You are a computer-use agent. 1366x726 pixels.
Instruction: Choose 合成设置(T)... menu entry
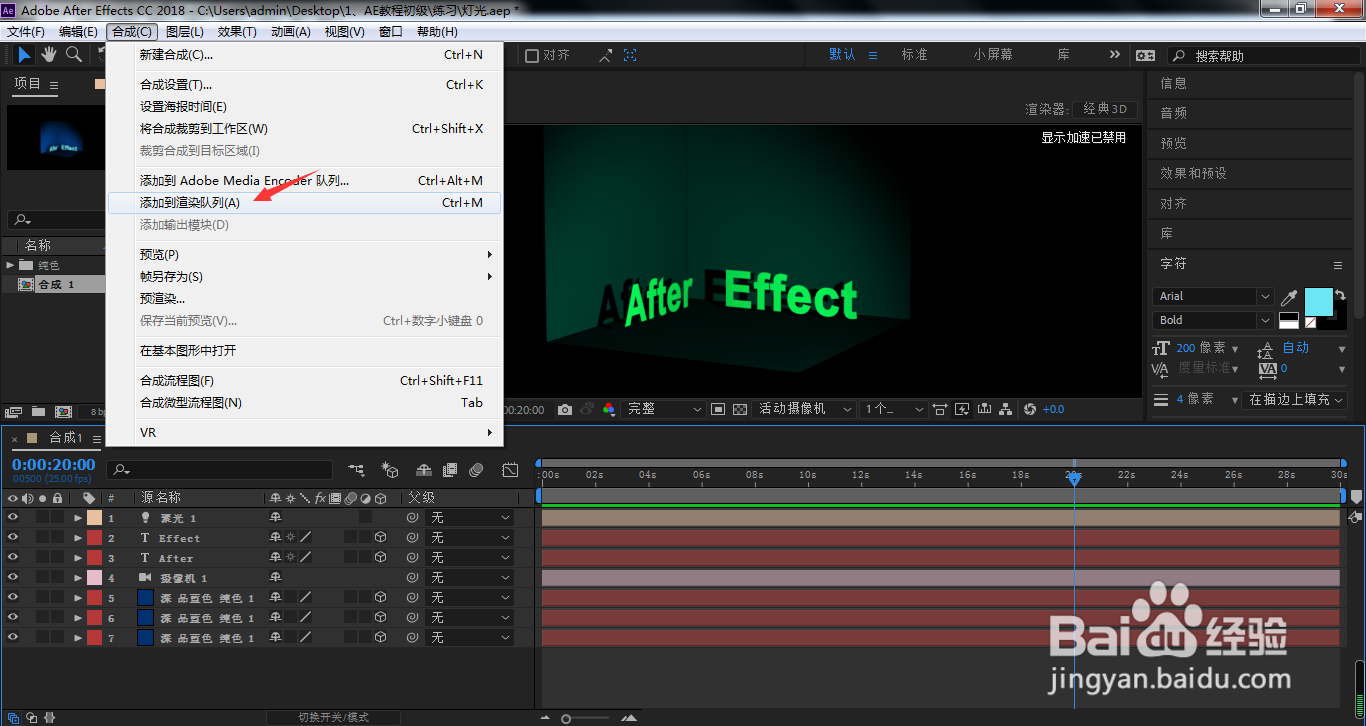point(304,85)
